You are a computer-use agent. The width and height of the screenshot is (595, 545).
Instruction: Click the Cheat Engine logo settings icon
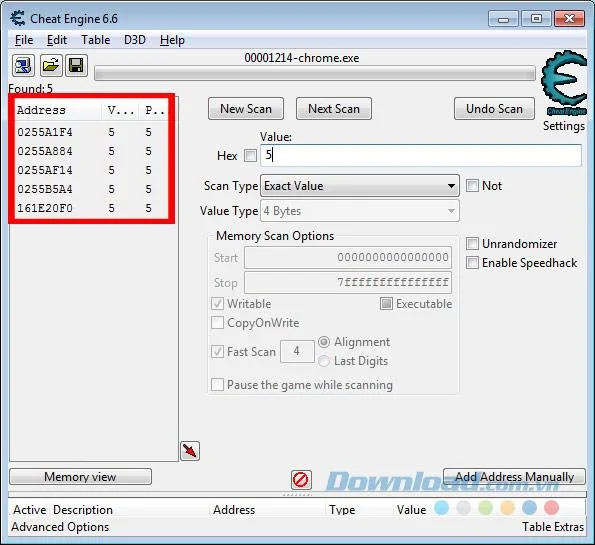(564, 83)
